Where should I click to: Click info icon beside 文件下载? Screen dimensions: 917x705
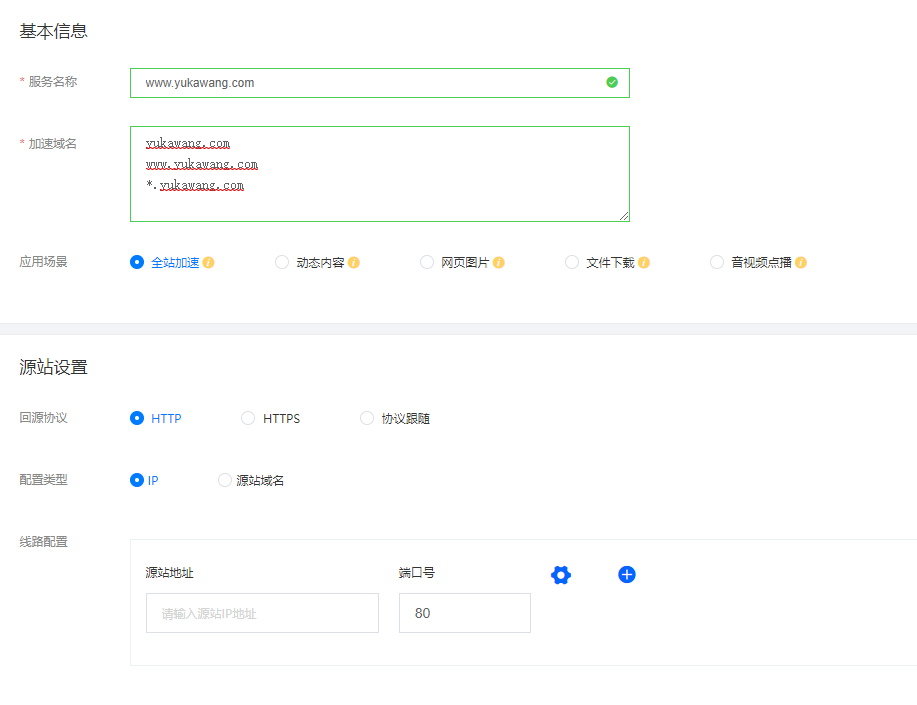point(644,263)
